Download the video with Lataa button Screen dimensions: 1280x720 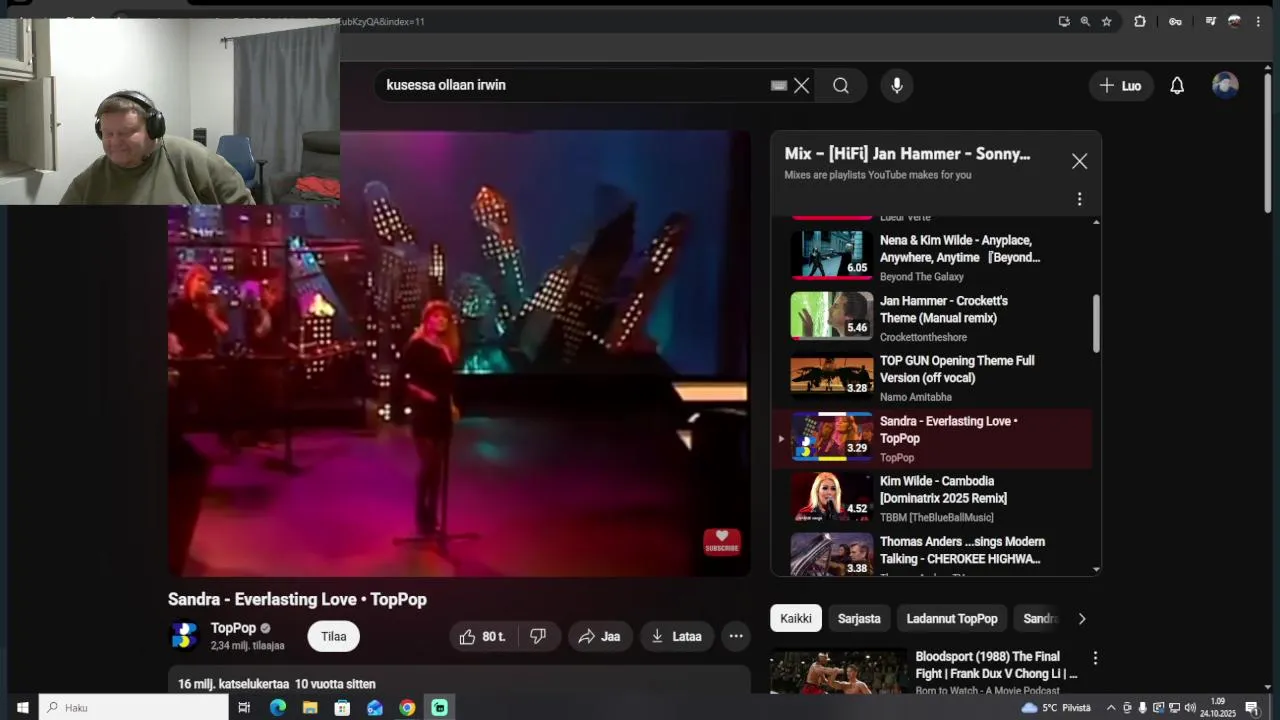(x=676, y=637)
